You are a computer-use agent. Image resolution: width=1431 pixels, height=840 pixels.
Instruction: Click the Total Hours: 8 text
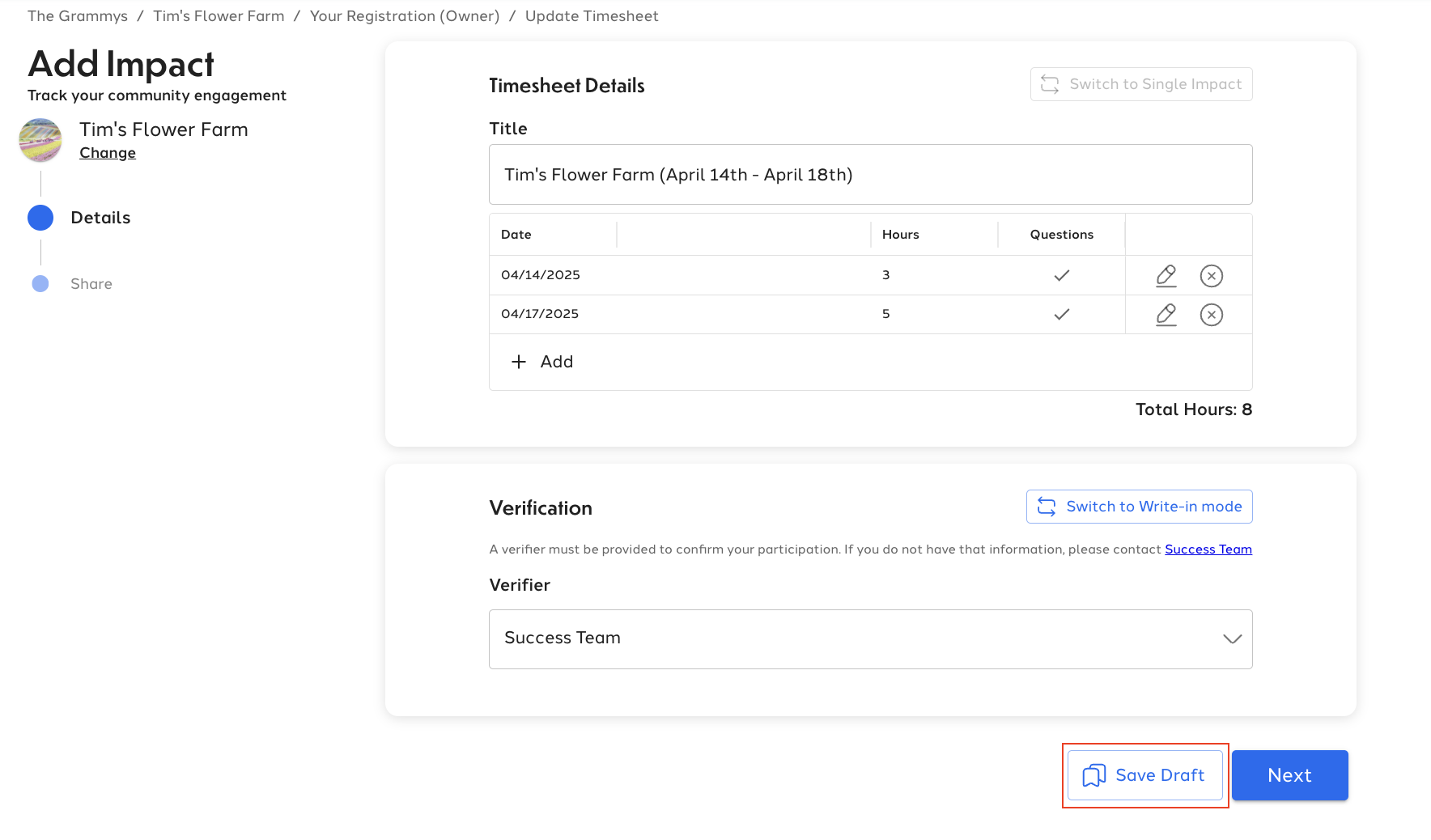(x=1194, y=409)
